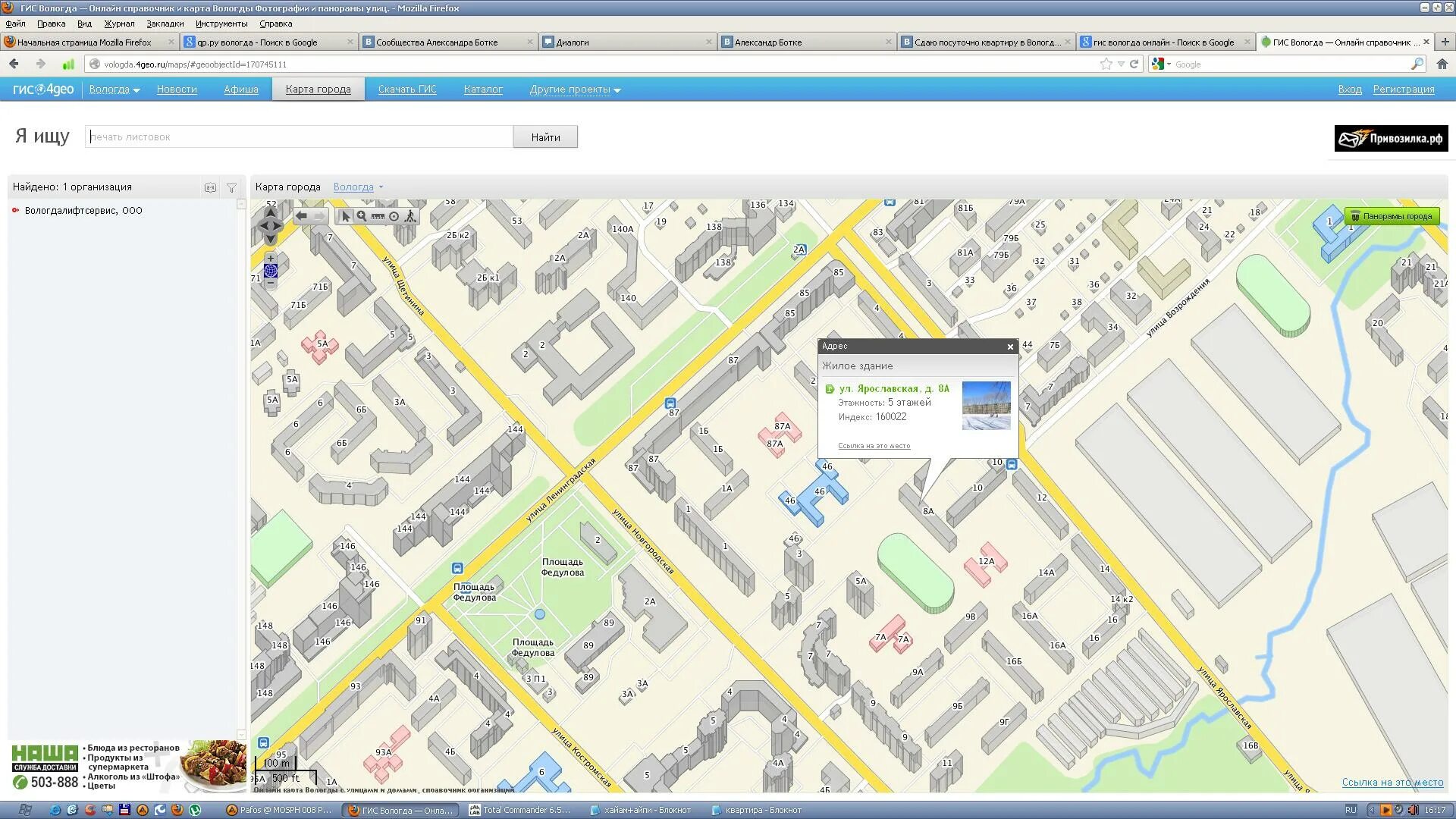1456x819 pixels.
Task: Pan the map up with navigation arrow
Action: [x=271, y=212]
